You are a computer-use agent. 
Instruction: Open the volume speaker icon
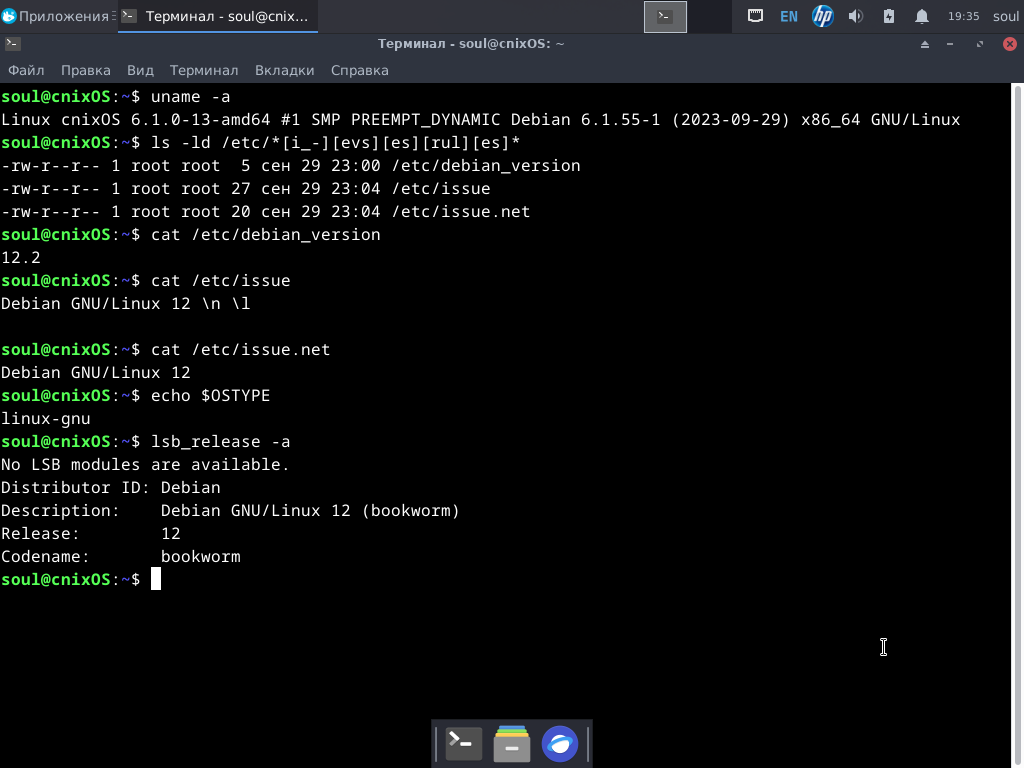pos(856,16)
